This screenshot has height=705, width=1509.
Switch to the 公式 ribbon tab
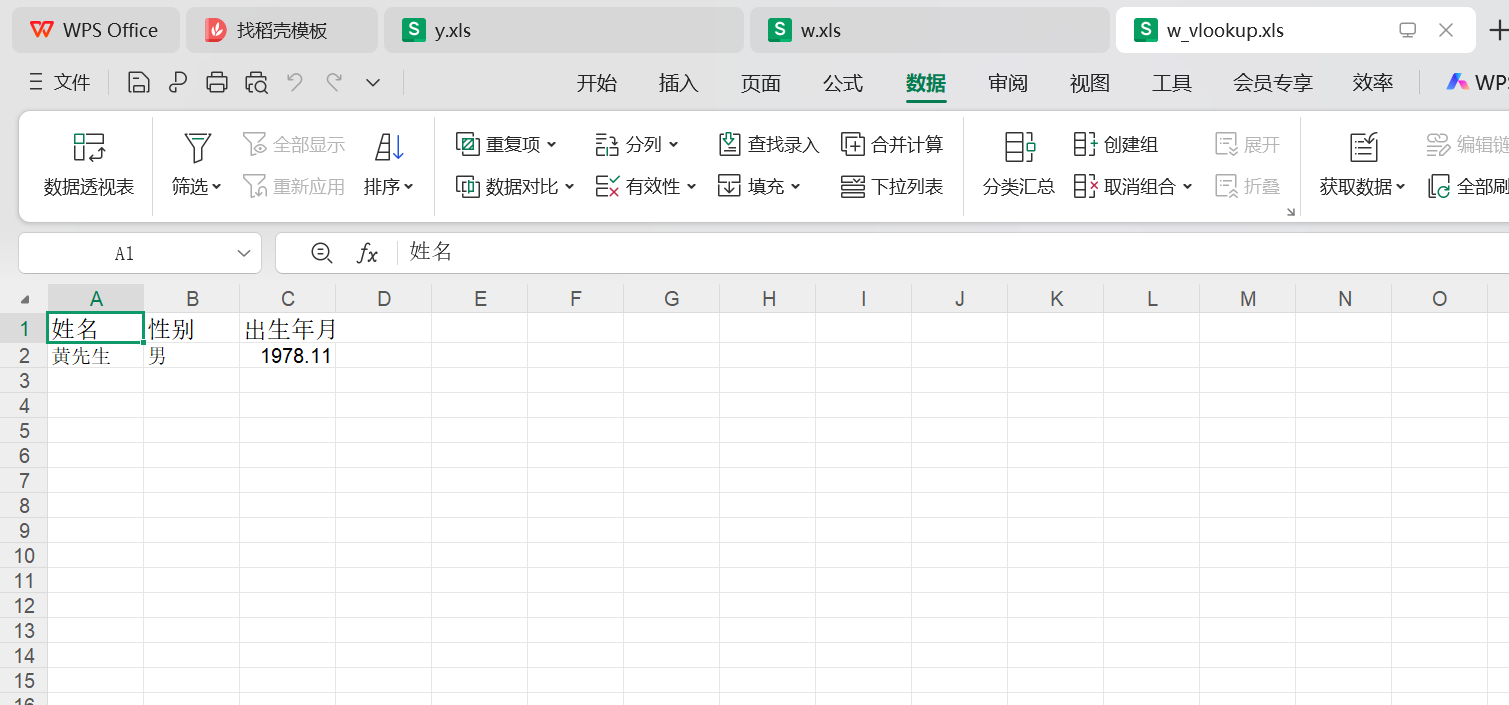[842, 83]
